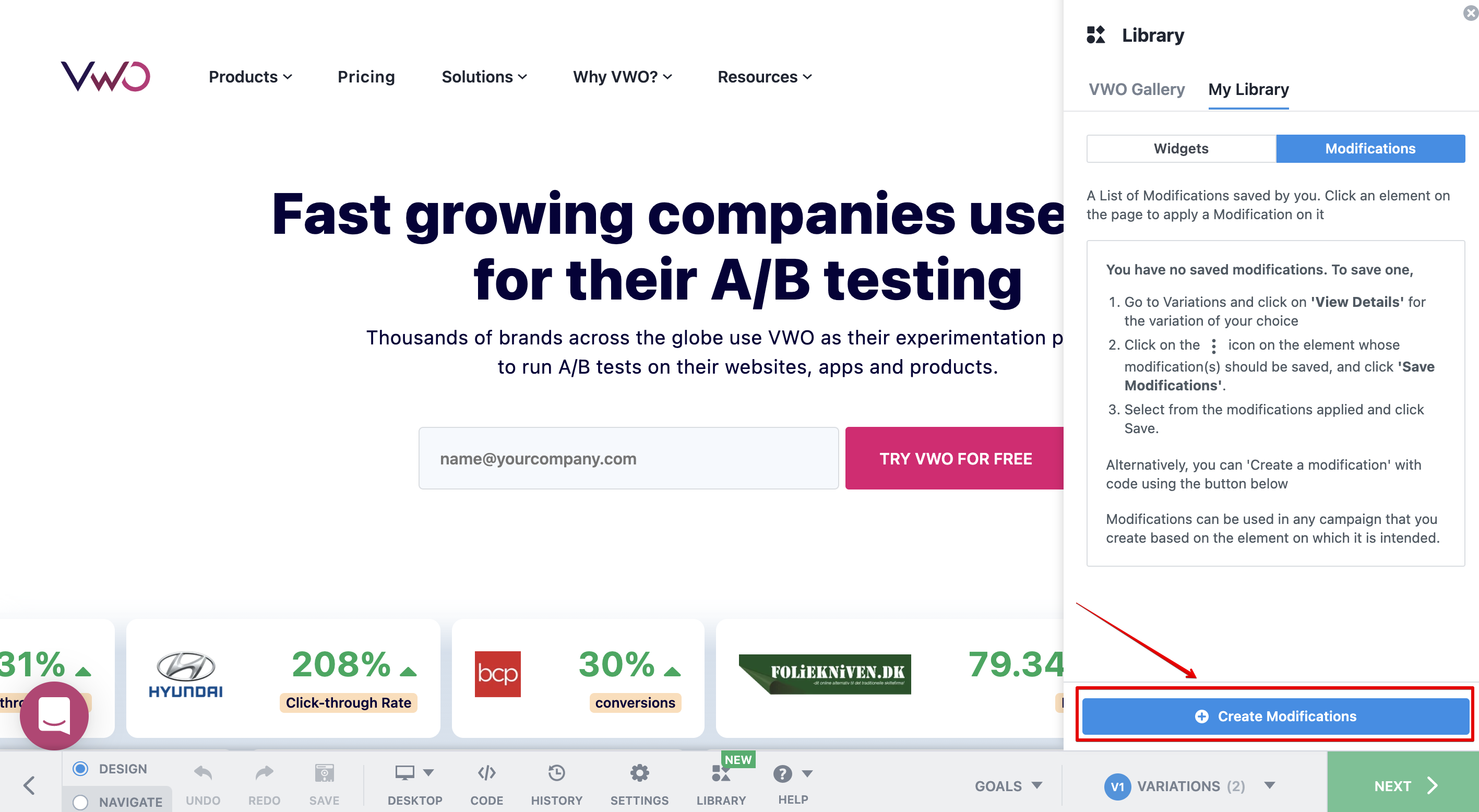
Task: Switch to Widgets segment
Action: 1181,148
